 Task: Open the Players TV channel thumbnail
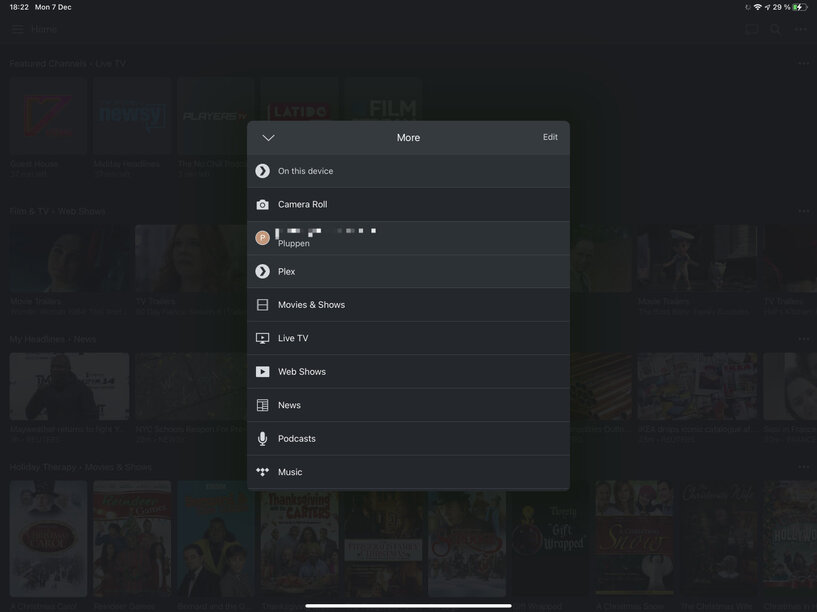point(215,116)
